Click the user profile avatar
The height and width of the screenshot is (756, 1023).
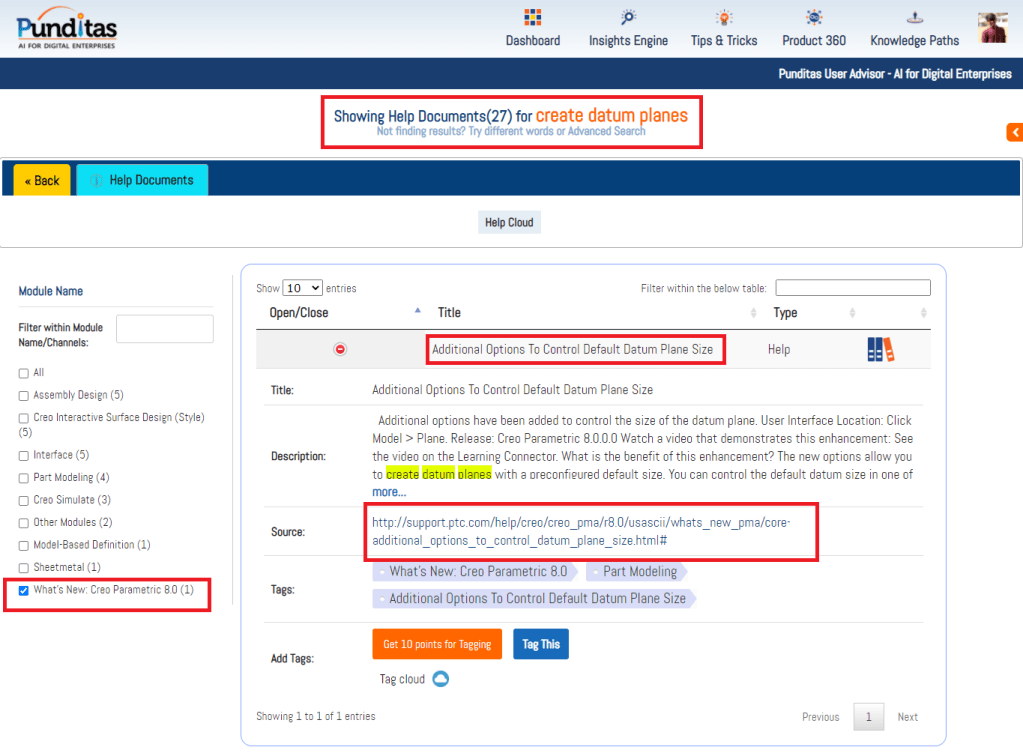992,27
